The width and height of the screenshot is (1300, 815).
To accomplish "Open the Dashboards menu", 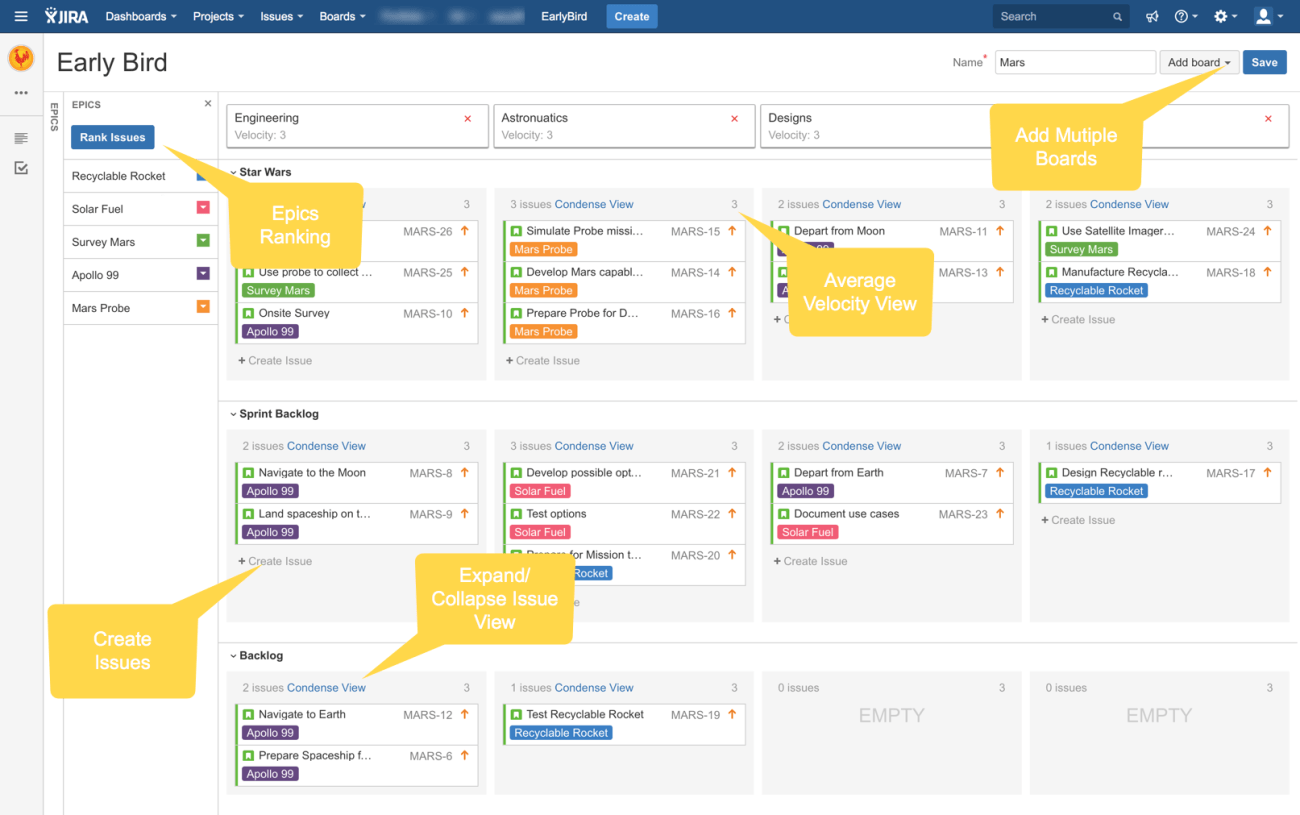I will pyautogui.click(x=141, y=16).
